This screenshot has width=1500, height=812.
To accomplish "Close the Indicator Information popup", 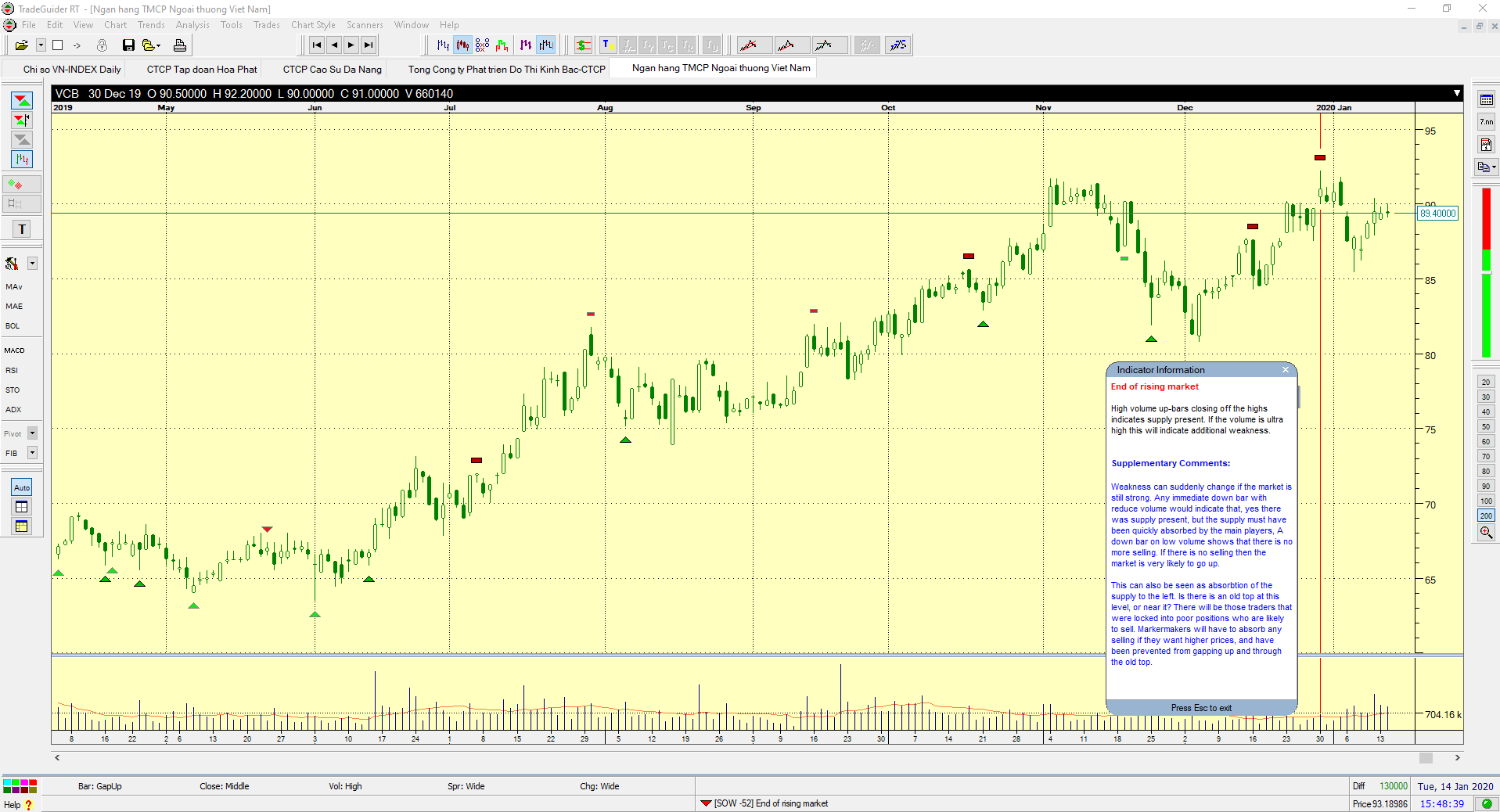I will point(1285,370).
